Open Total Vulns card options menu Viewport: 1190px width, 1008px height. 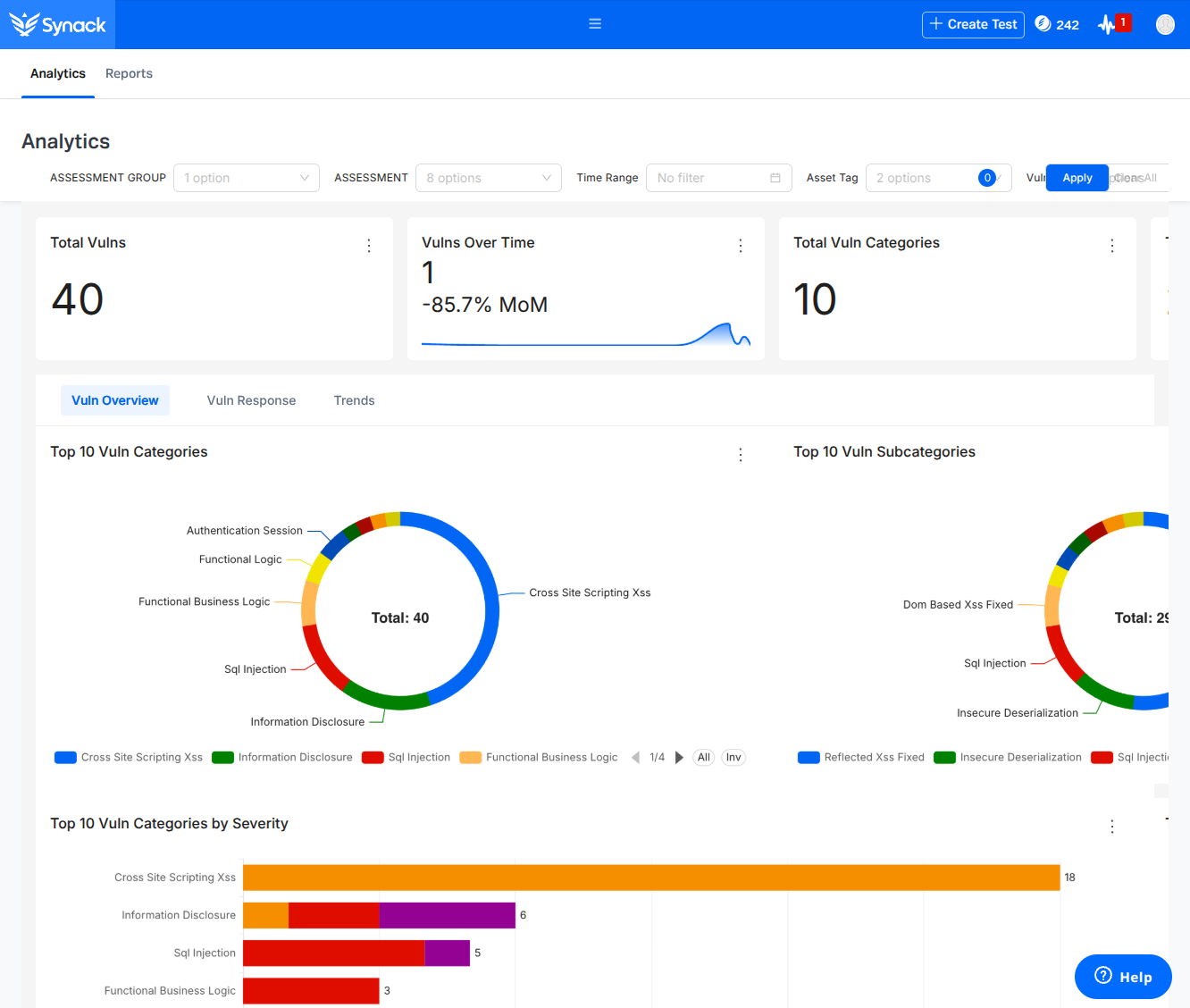click(x=369, y=246)
